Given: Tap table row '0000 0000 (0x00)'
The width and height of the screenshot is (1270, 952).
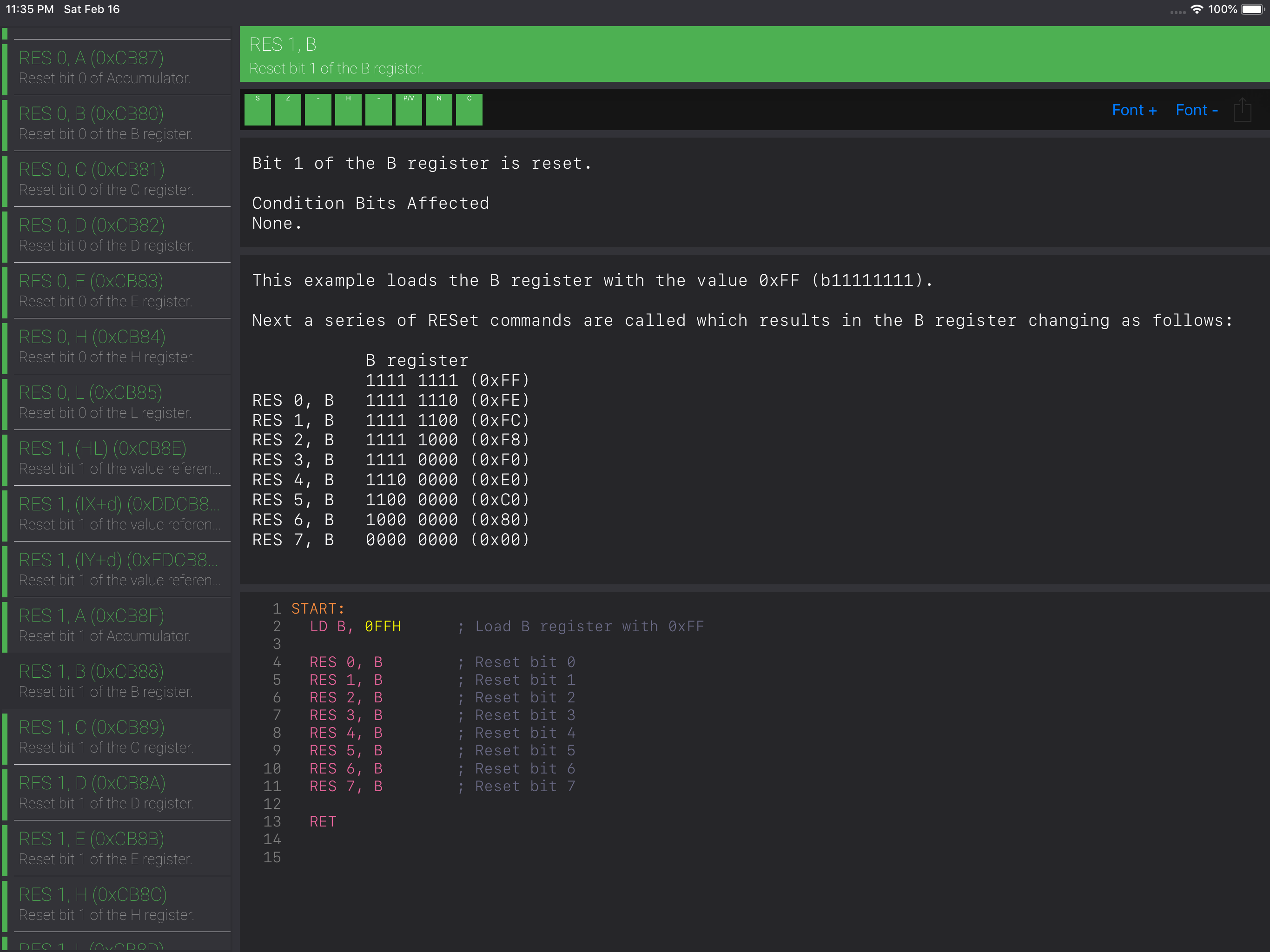Looking at the screenshot, I should [447, 540].
